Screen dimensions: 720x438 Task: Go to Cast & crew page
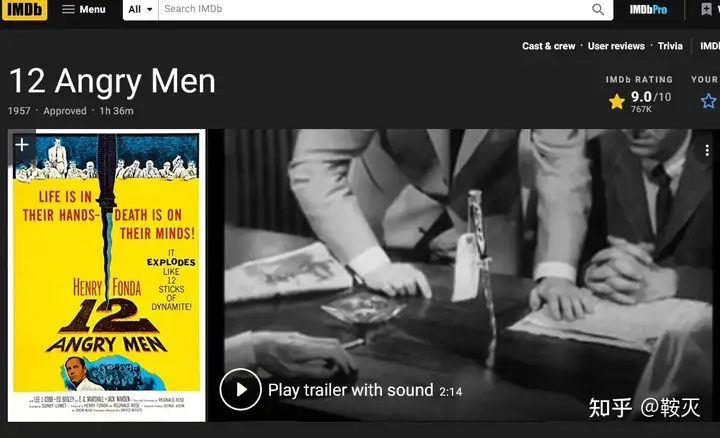[548, 46]
